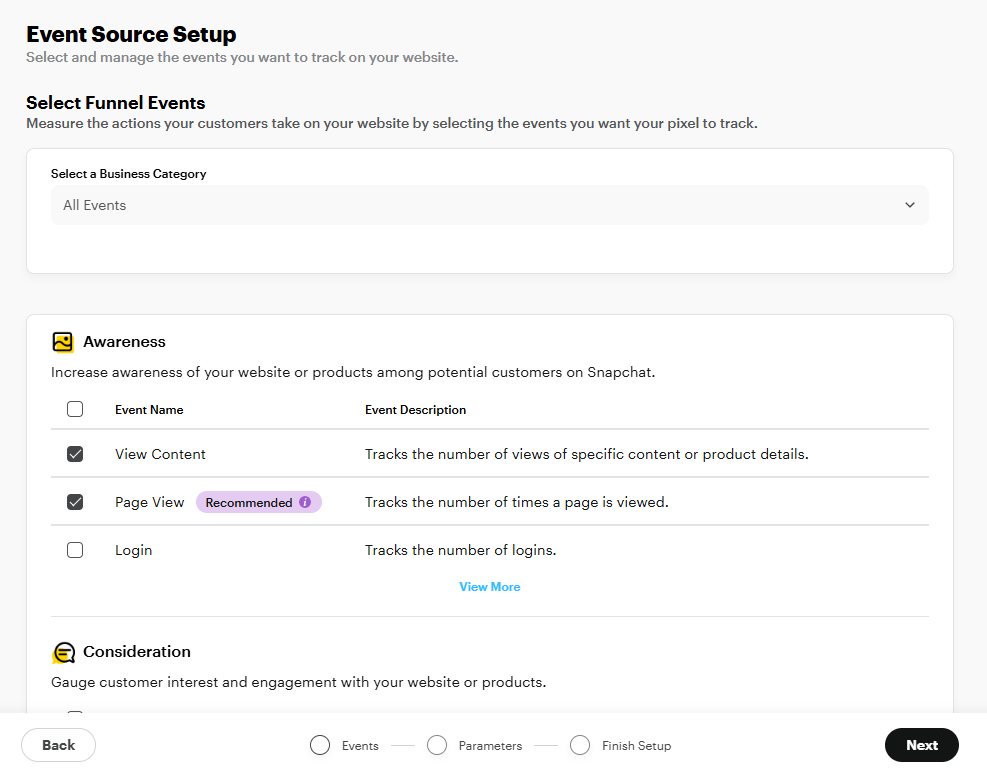Select the Page View event name
987x772 pixels.
tap(150, 502)
